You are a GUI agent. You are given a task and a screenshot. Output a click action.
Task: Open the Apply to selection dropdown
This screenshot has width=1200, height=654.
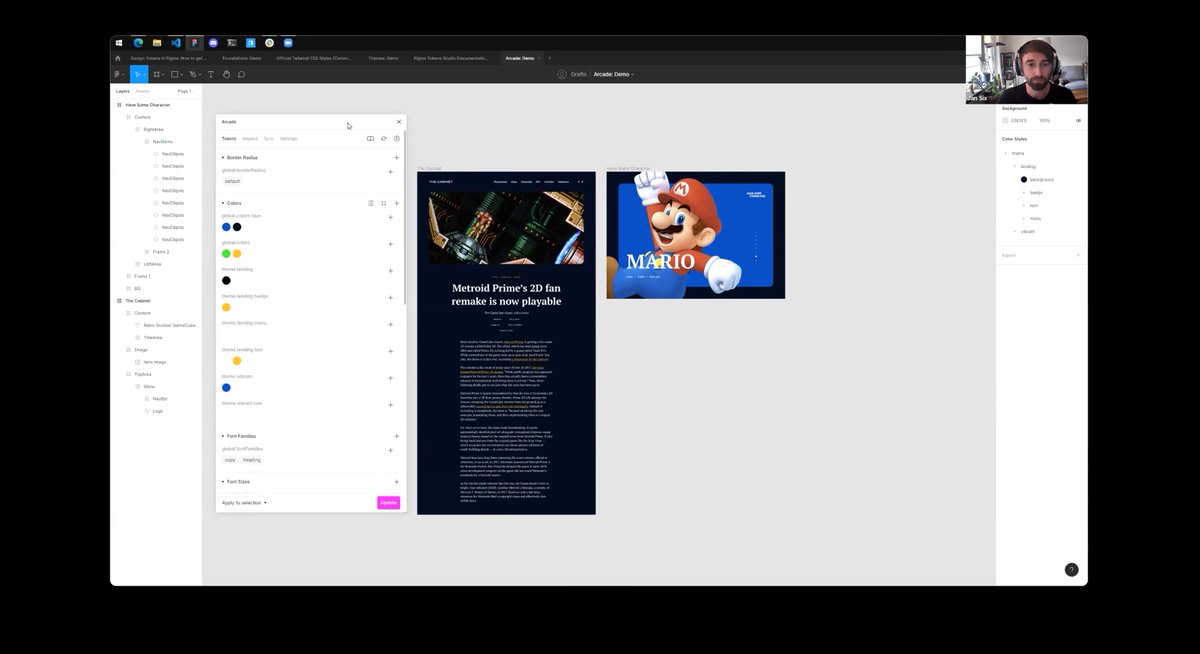click(x=244, y=503)
